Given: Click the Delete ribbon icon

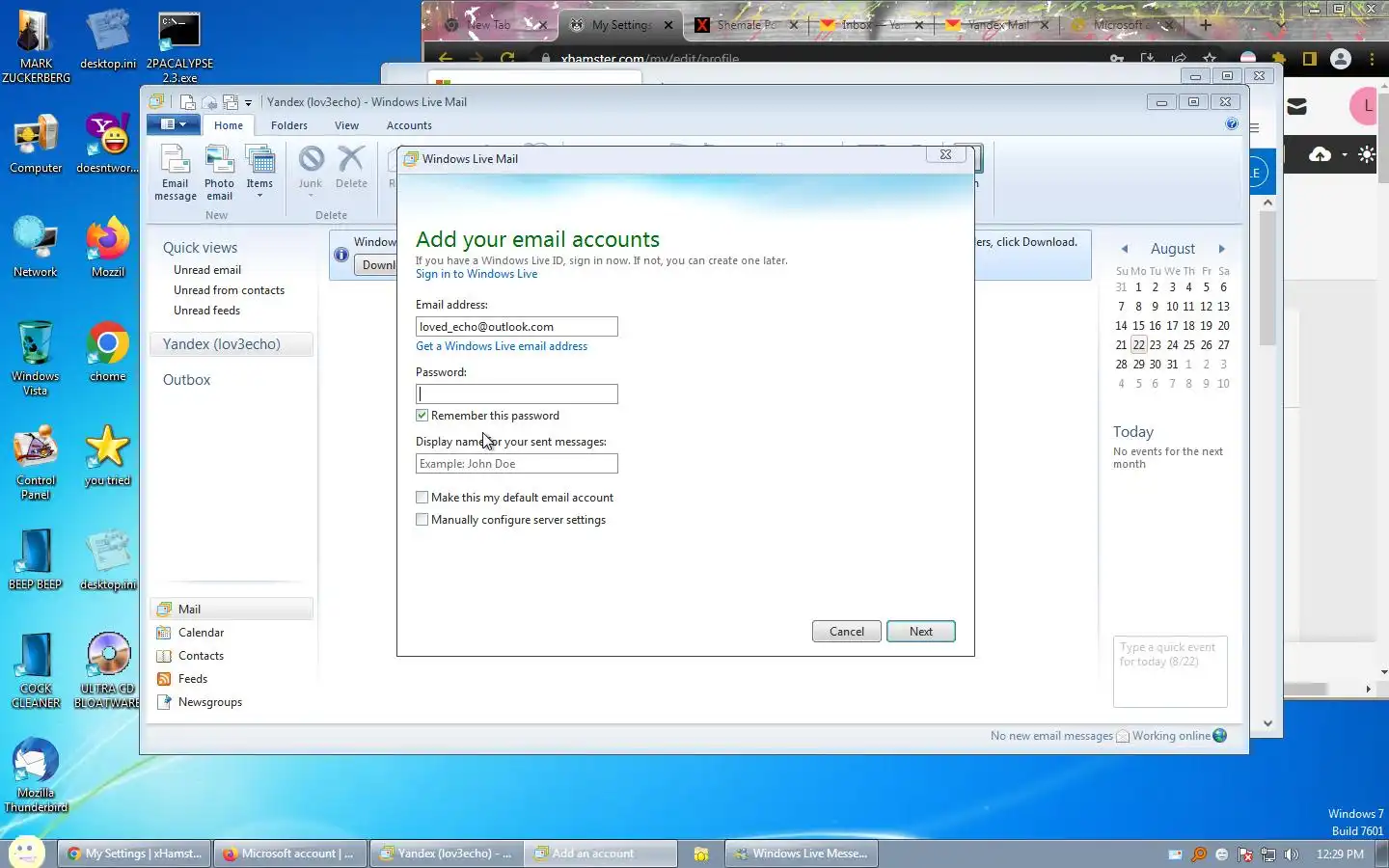Looking at the screenshot, I should coord(351,167).
